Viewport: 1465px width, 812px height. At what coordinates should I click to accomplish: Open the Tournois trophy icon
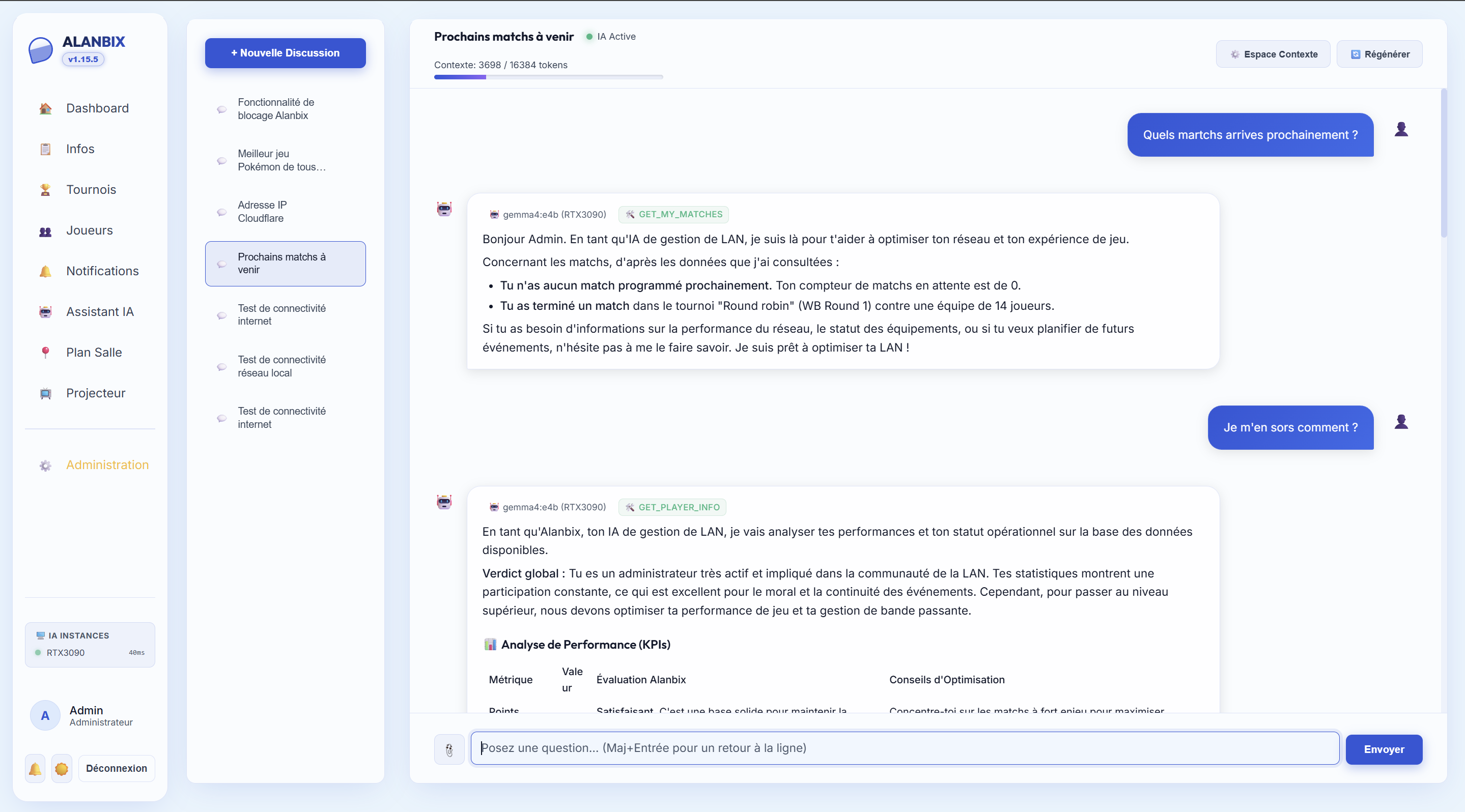tap(45, 190)
